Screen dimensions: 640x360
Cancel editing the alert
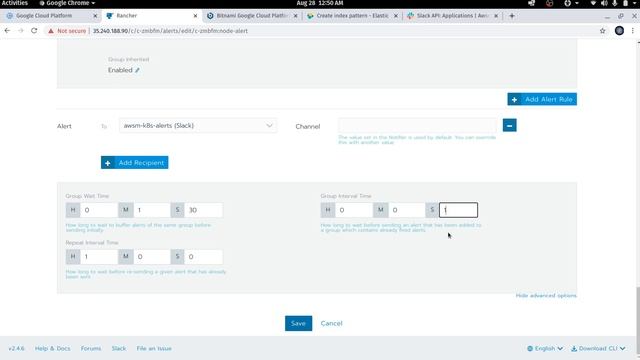(331, 323)
